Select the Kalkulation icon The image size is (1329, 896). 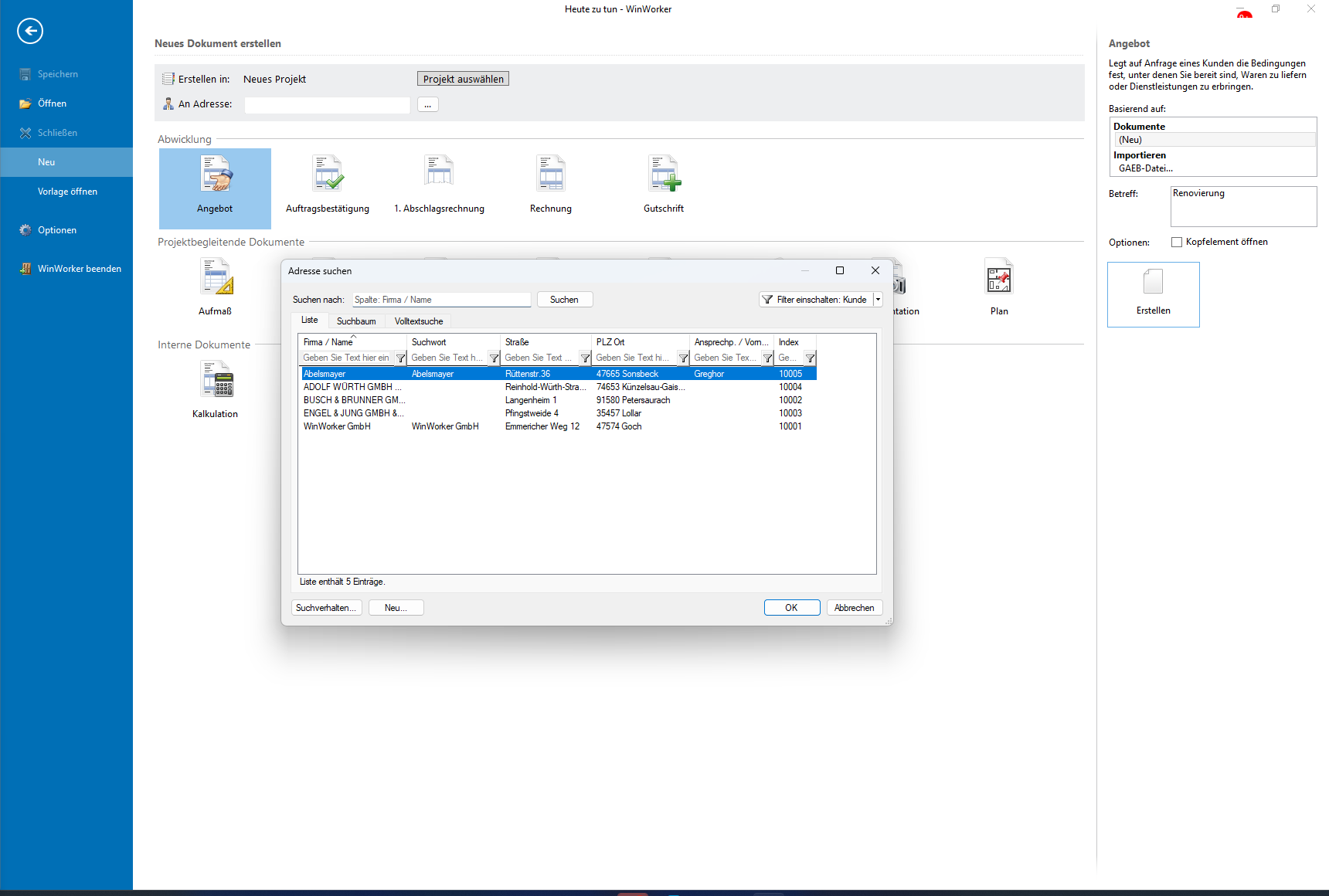[x=216, y=380]
